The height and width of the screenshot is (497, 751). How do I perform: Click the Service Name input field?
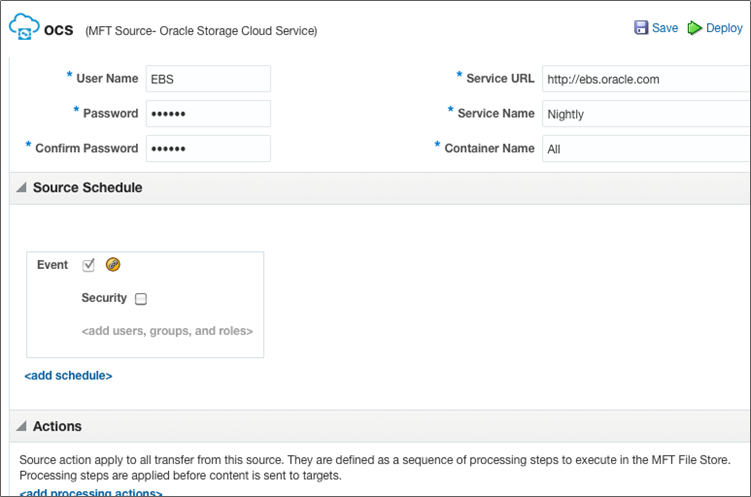[x=647, y=113]
